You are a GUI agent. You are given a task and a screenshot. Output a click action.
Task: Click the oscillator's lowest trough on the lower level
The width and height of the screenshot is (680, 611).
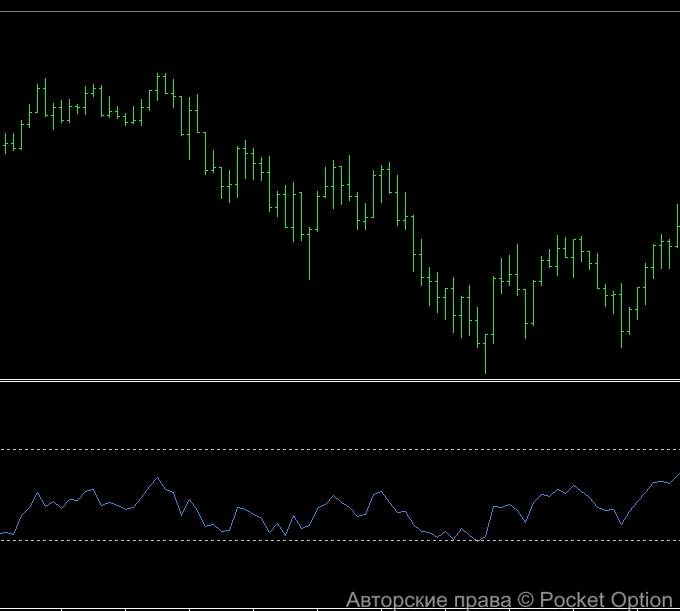click(x=481, y=539)
